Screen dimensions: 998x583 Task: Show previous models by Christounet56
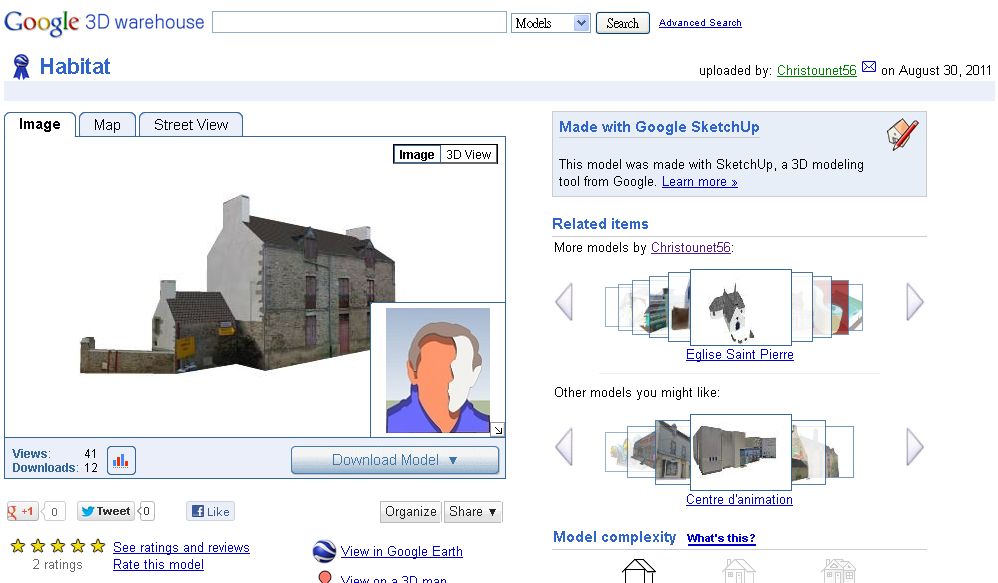point(564,301)
